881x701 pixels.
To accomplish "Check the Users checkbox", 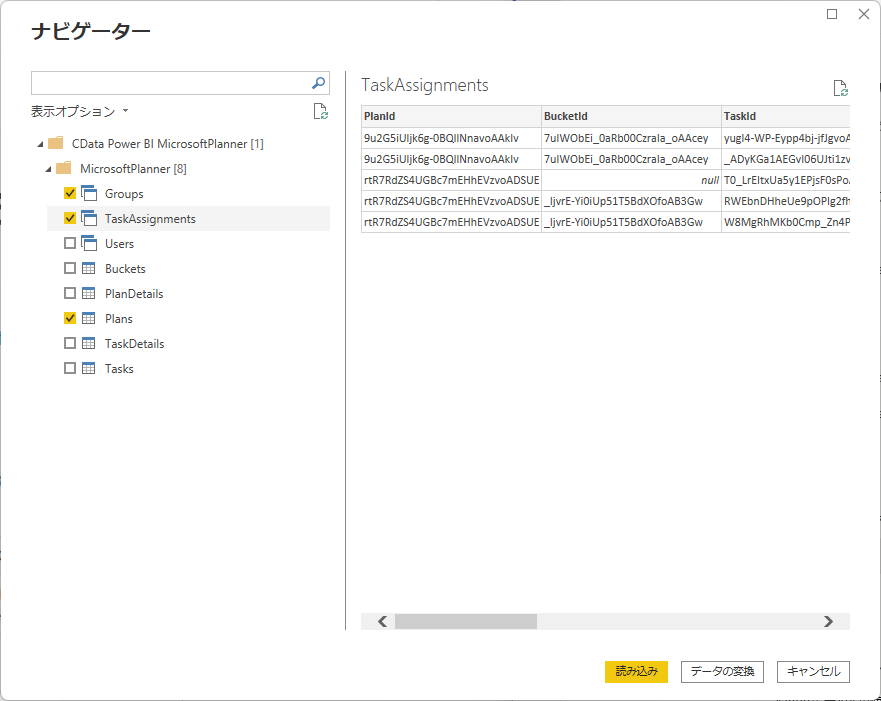I will click(70, 243).
